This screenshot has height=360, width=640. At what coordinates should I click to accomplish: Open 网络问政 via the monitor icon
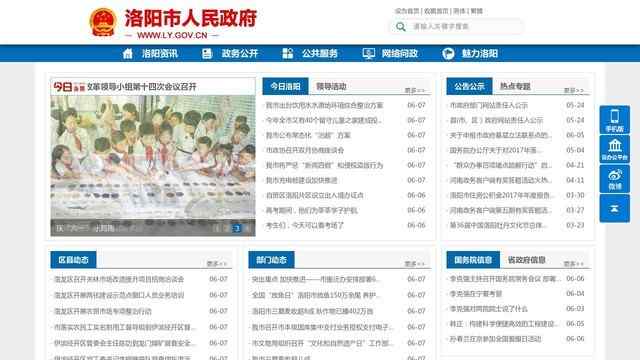(x=369, y=53)
